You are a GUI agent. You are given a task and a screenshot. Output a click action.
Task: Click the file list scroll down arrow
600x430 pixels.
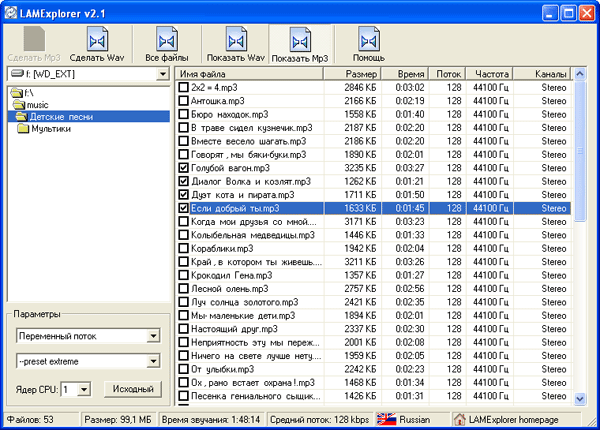580,399
